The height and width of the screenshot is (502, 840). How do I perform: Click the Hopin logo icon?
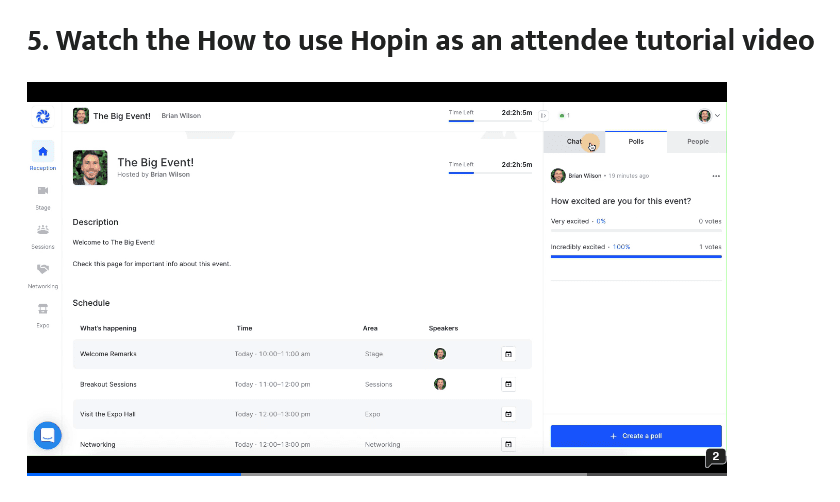[x=43, y=116]
